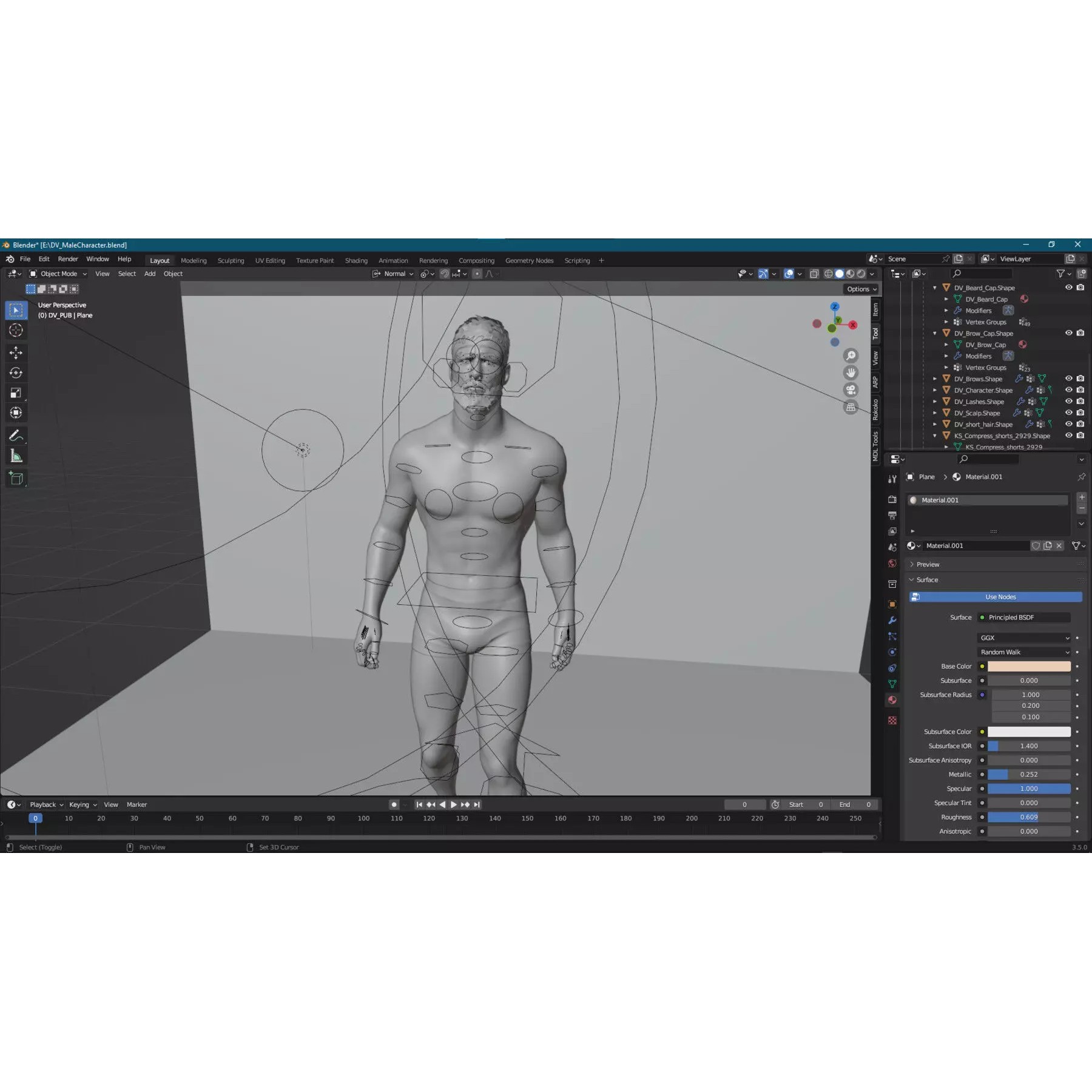Open the Random Walk subsurface method dropdown

pyautogui.click(x=1024, y=652)
